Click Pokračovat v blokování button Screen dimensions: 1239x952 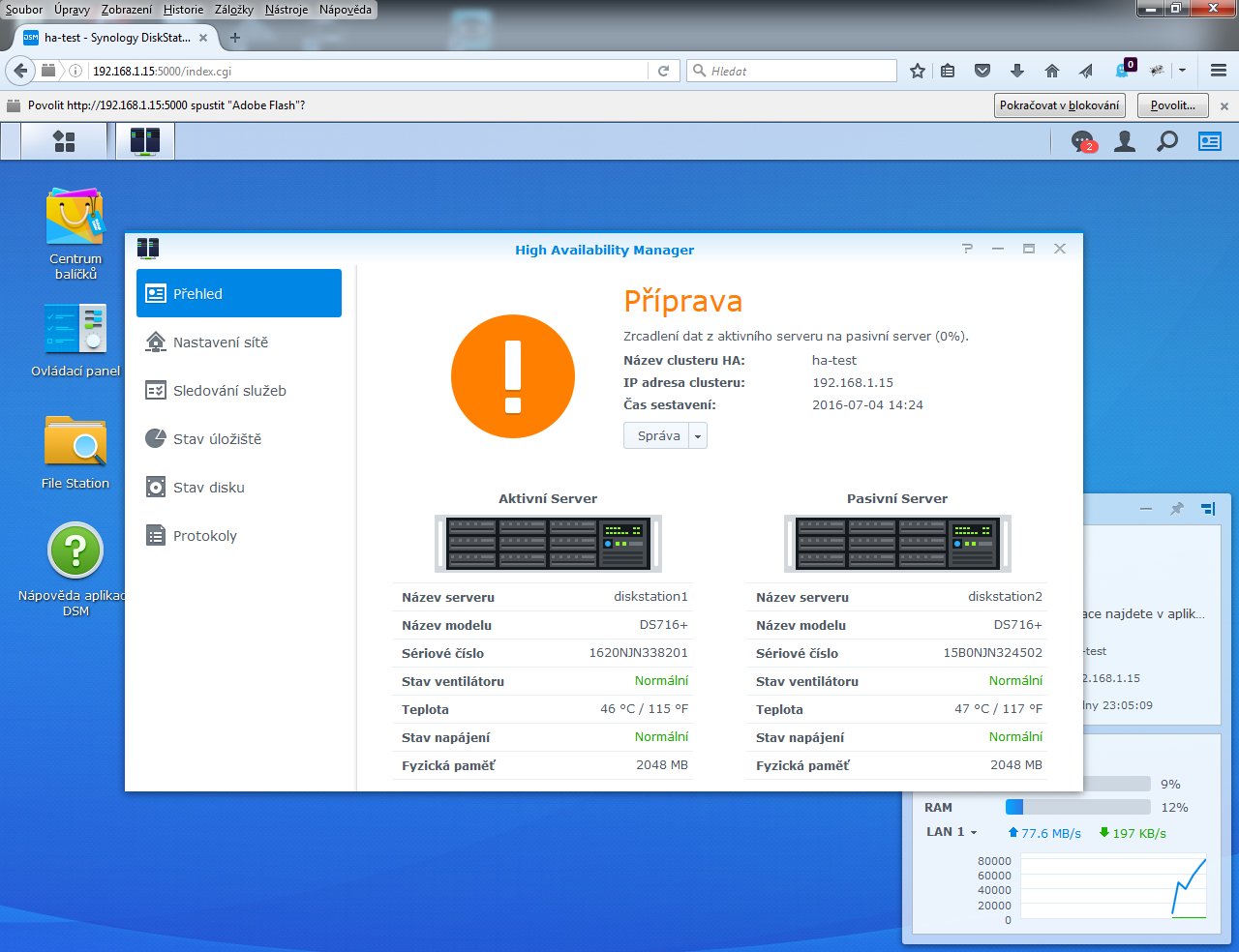pos(1059,105)
